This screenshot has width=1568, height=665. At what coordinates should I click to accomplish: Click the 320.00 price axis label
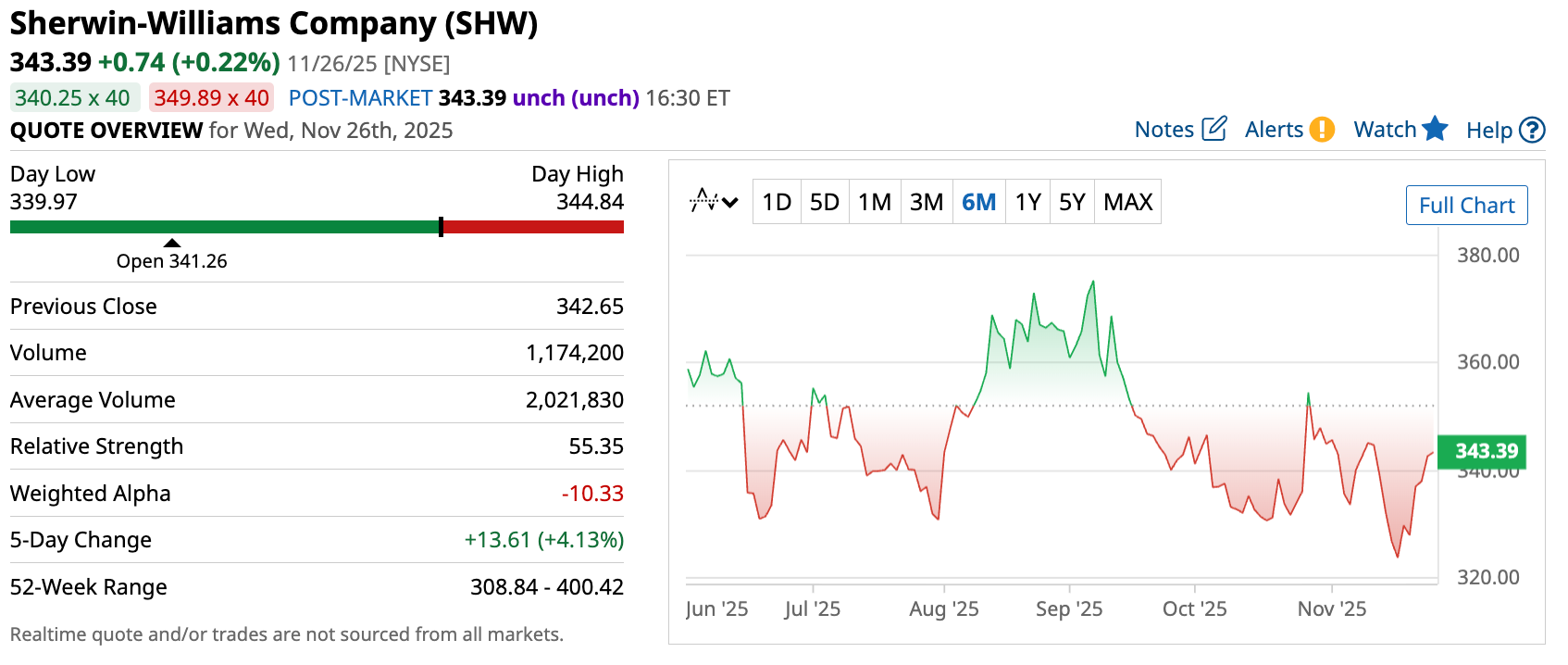[x=1488, y=577]
